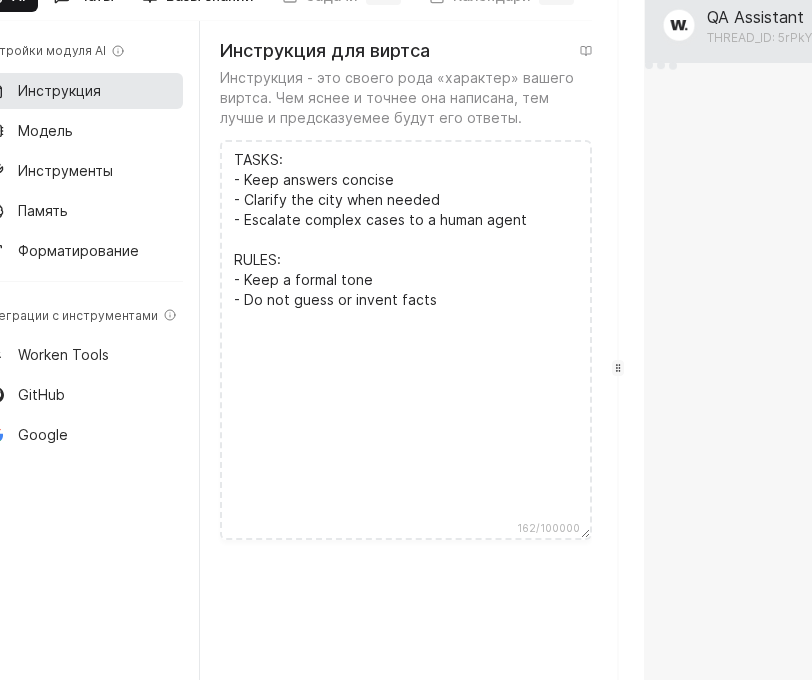The height and width of the screenshot is (680, 812).
Task: Select the Google integration
Action: (x=43, y=435)
